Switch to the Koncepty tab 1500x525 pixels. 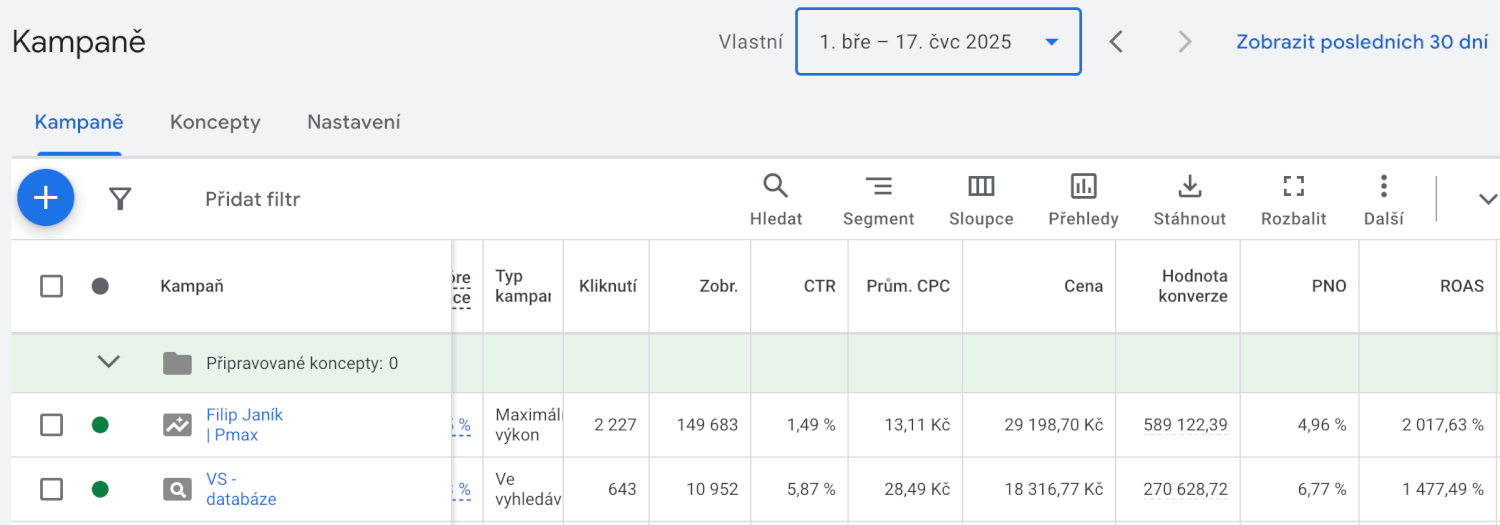[x=215, y=122]
